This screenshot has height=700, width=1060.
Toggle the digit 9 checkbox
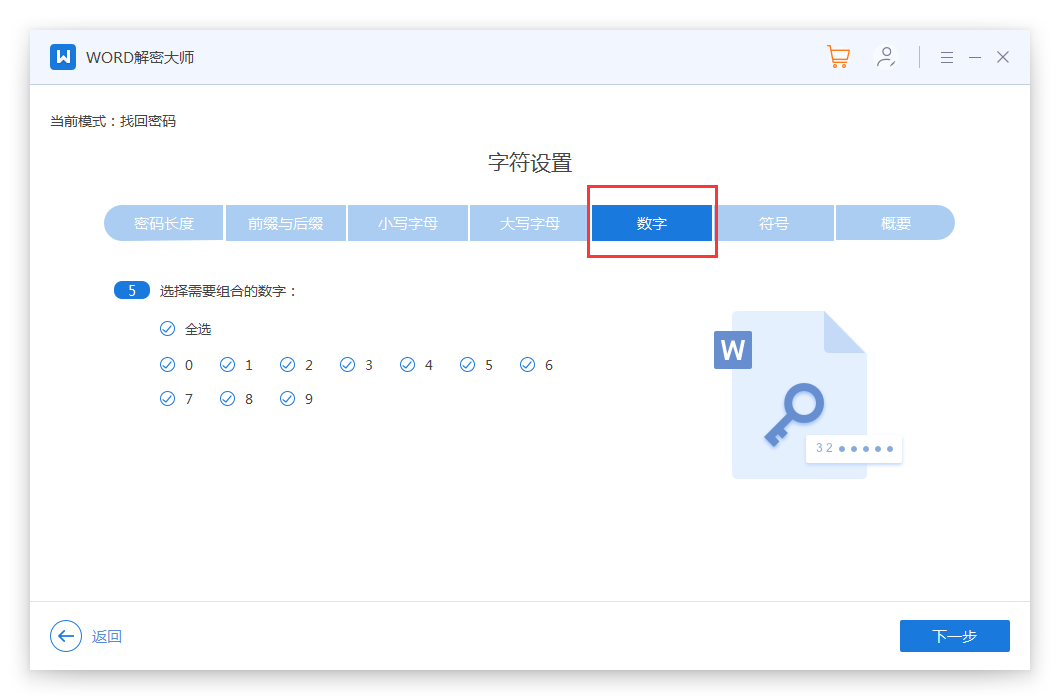click(288, 399)
